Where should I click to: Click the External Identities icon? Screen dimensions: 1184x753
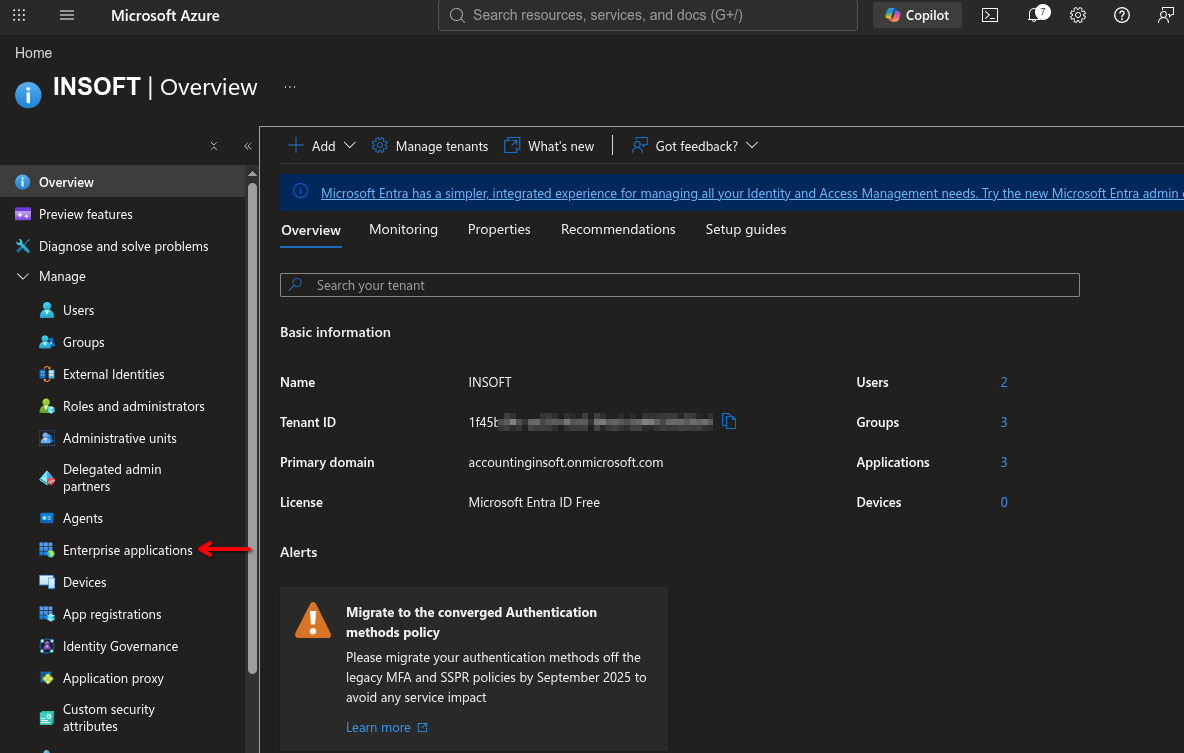[47, 374]
